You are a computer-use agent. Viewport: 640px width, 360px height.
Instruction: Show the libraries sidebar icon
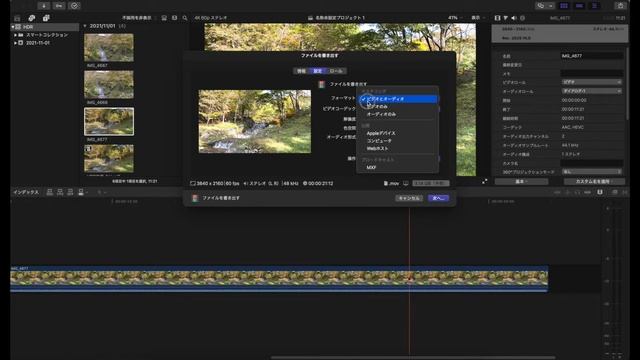coord(17,18)
